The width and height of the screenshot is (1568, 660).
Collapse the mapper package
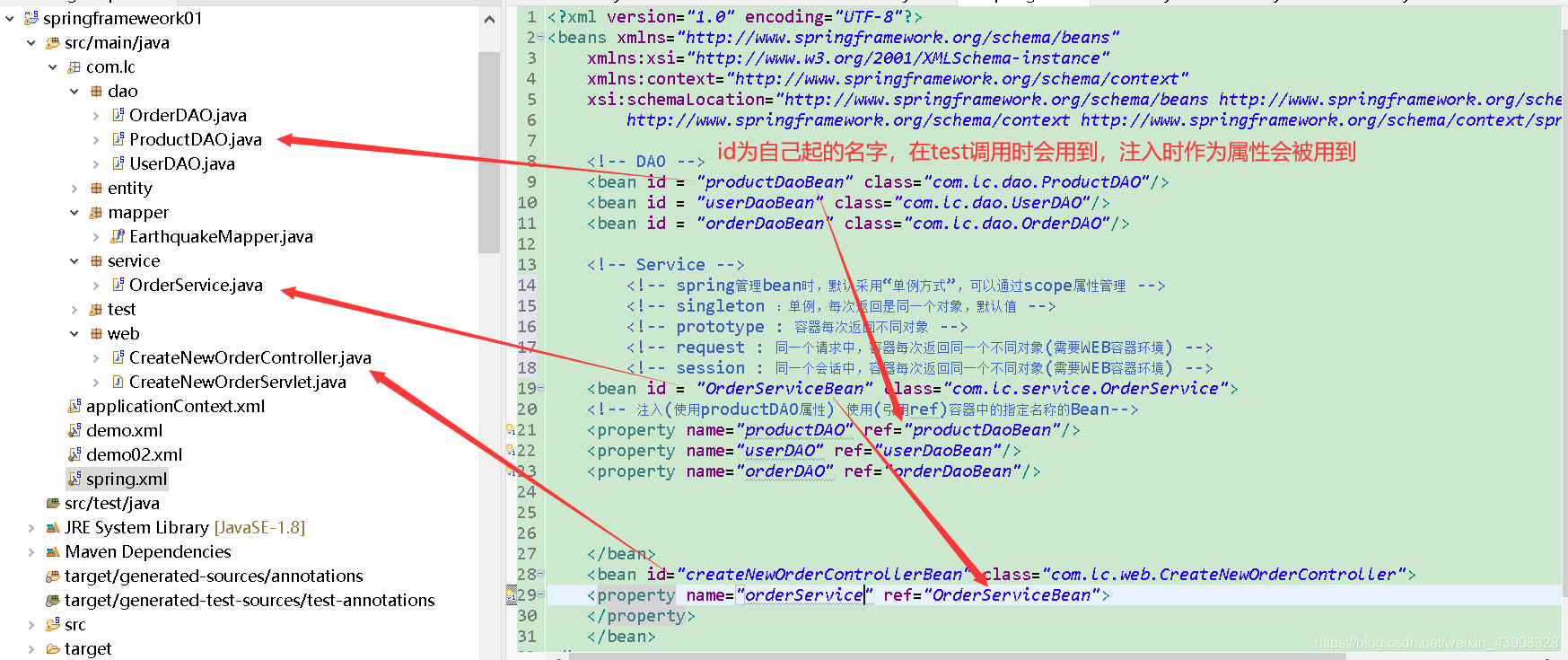tap(74, 212)
